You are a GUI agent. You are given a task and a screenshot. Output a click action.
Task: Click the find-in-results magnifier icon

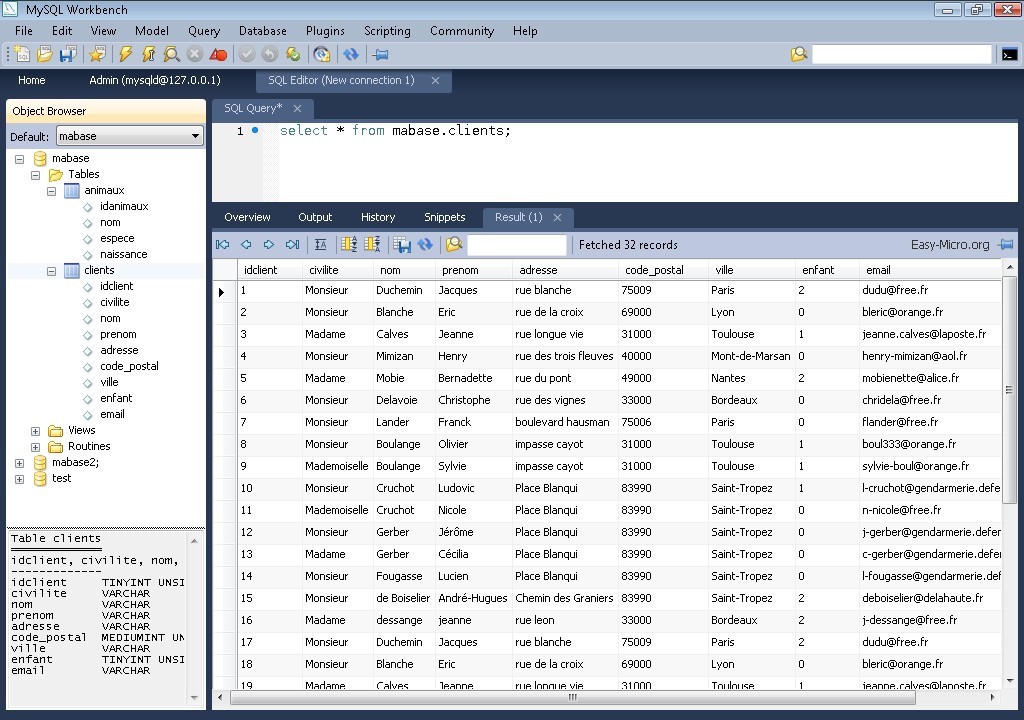tap(454, 244)
